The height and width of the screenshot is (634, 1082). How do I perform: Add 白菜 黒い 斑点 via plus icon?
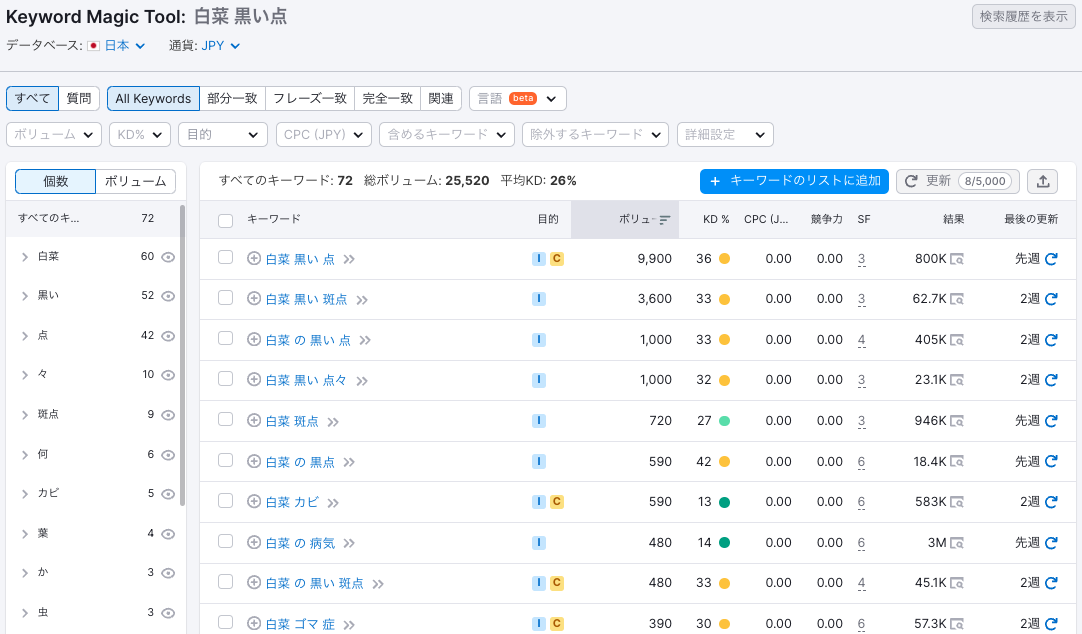pyautogui.click(x=254, y=299)
